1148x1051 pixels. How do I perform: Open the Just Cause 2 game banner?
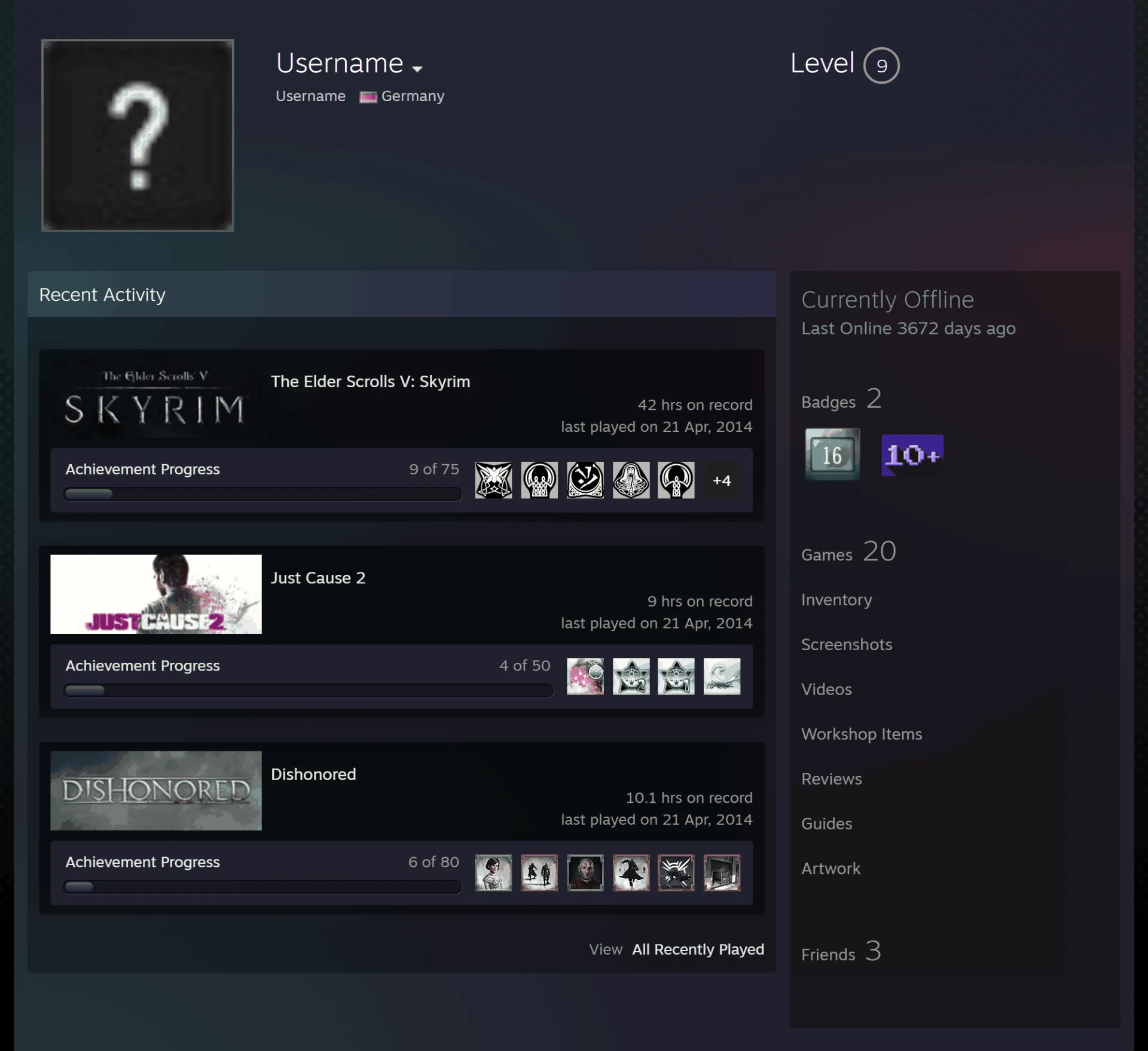(x=156, y=594)
